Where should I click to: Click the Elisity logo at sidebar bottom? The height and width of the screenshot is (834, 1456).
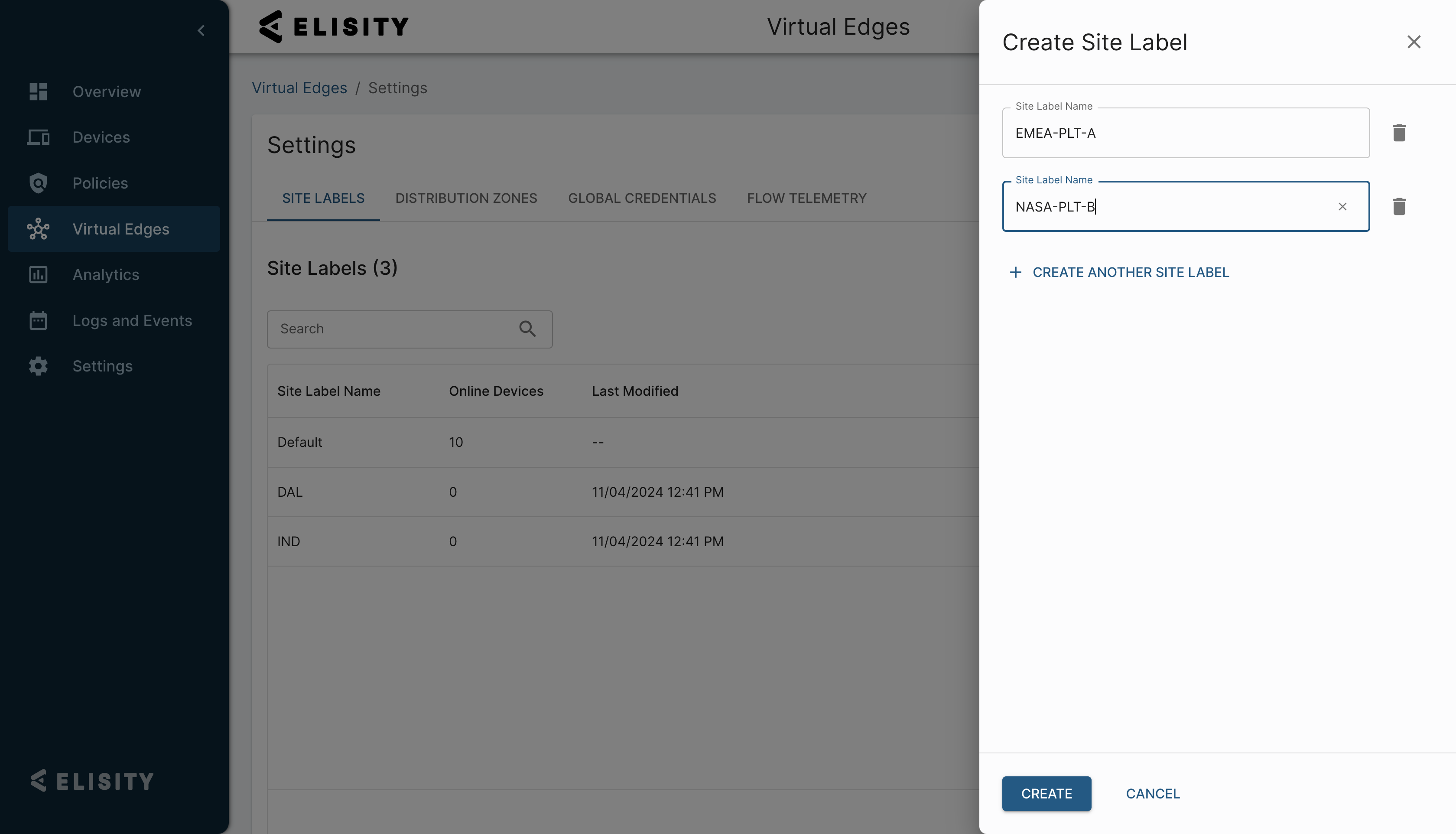pyautogui.click(x=92, y=781)
